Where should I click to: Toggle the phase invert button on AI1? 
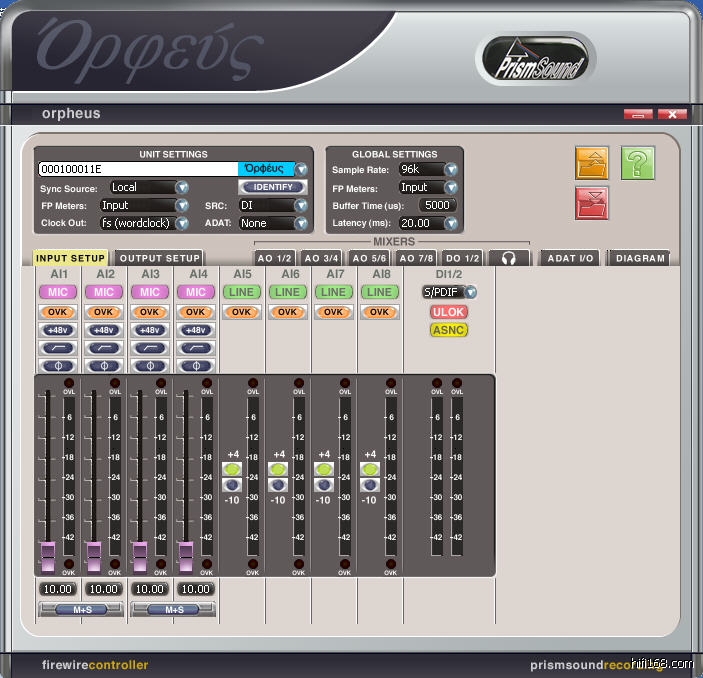58,366
